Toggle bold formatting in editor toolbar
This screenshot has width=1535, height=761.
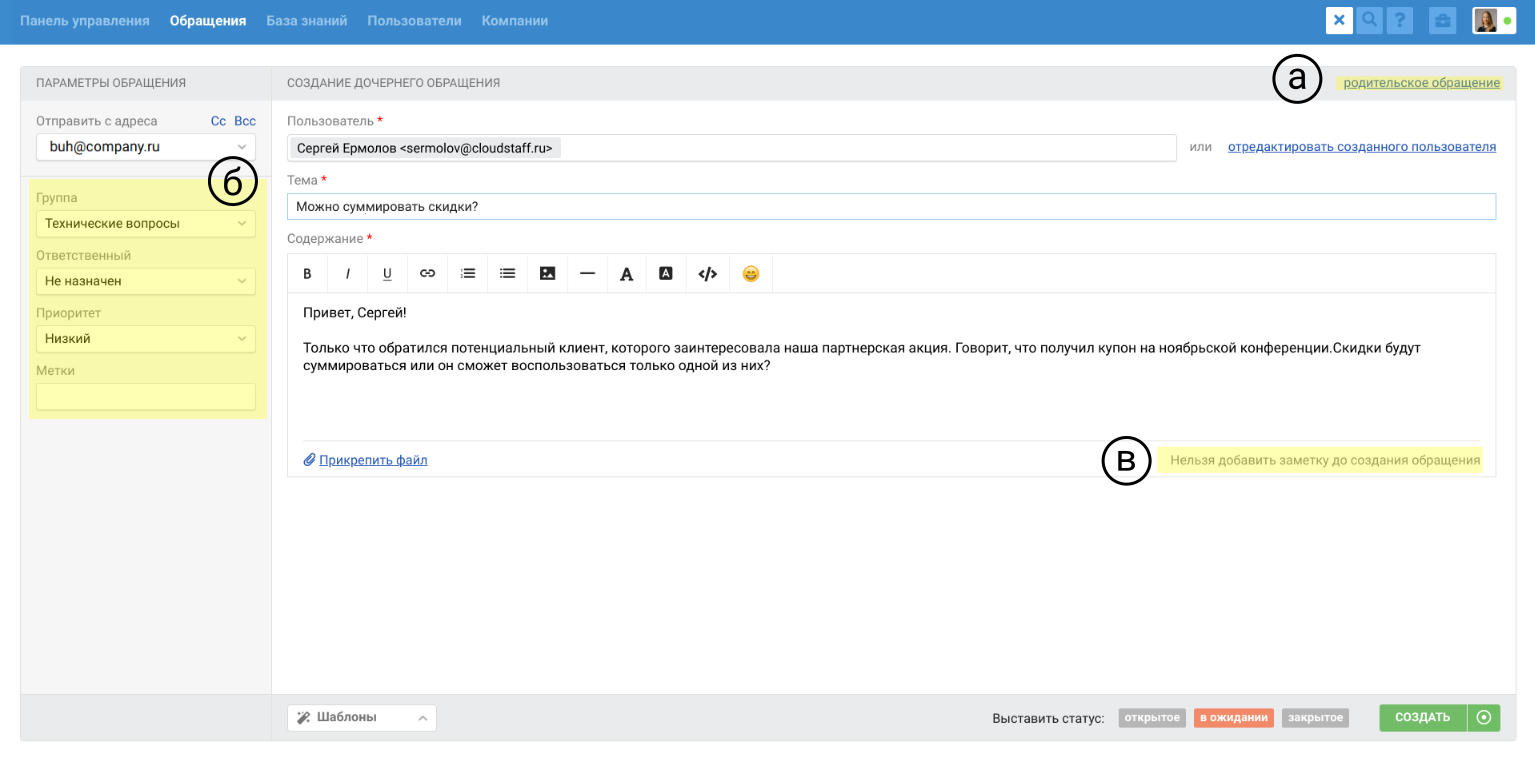pos(308,274)
